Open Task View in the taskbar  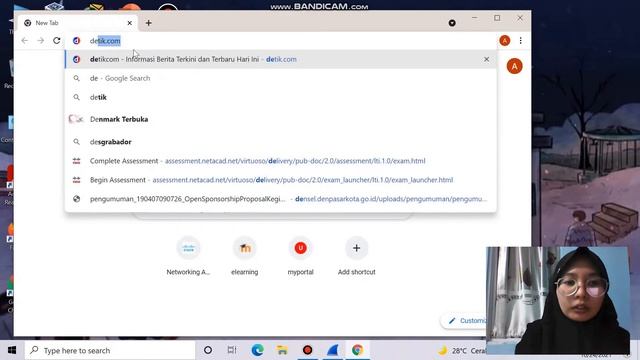coord(232,350)
